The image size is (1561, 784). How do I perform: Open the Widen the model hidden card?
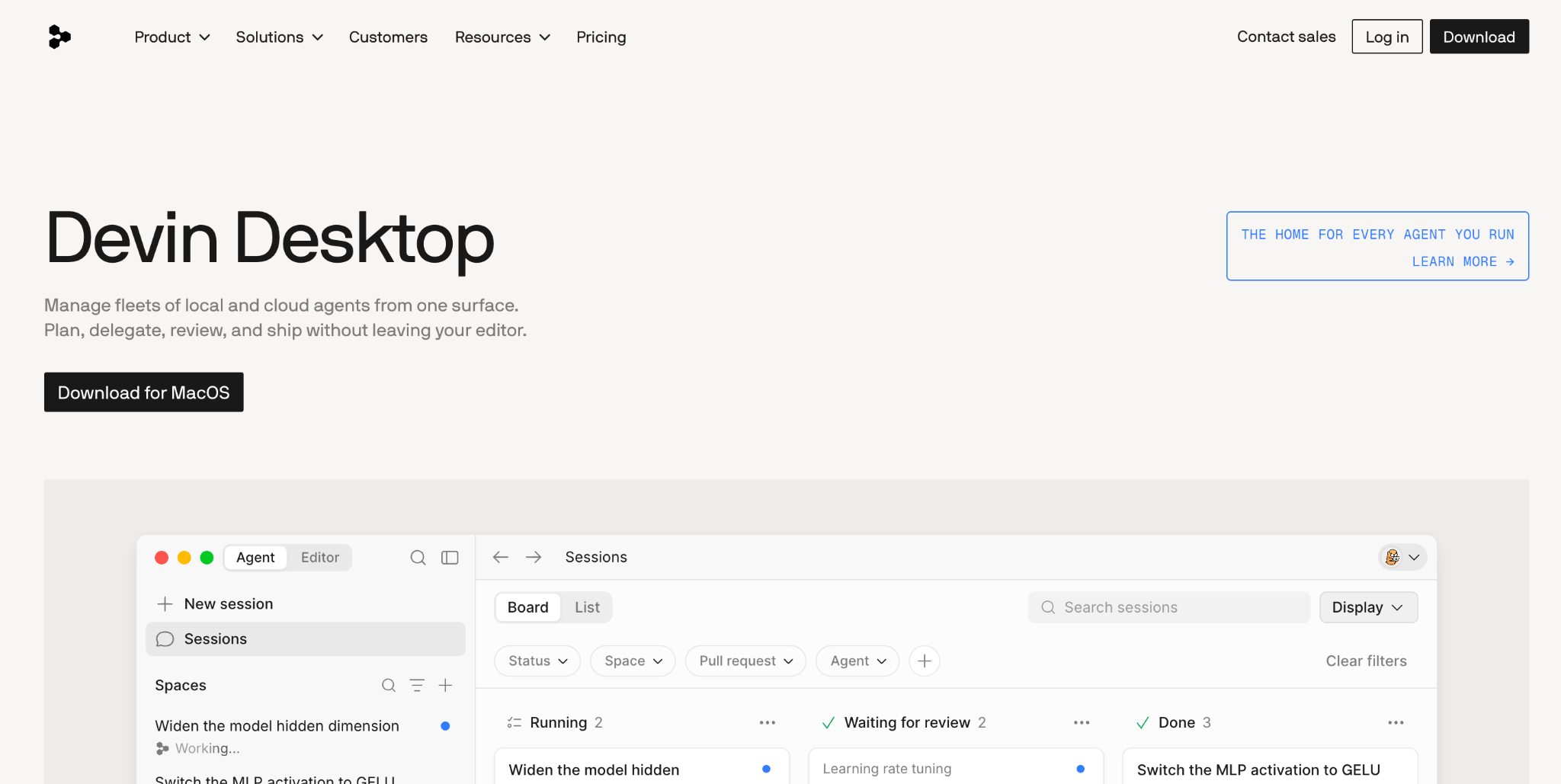click(642, 766)
